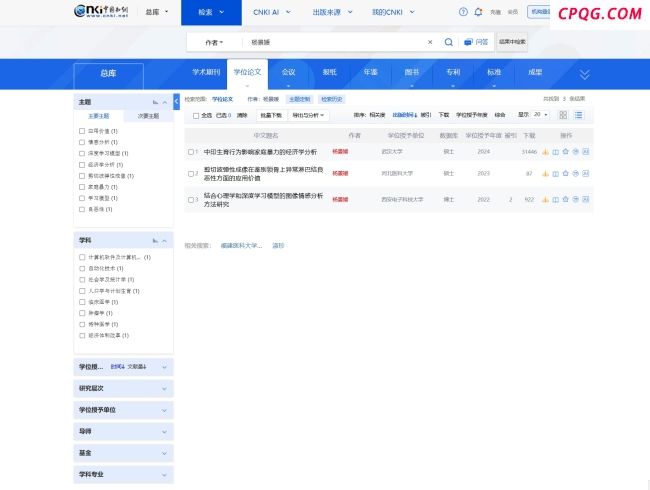Open the help question-mark icon in header

pyautogui.click(x=463, y=12)
